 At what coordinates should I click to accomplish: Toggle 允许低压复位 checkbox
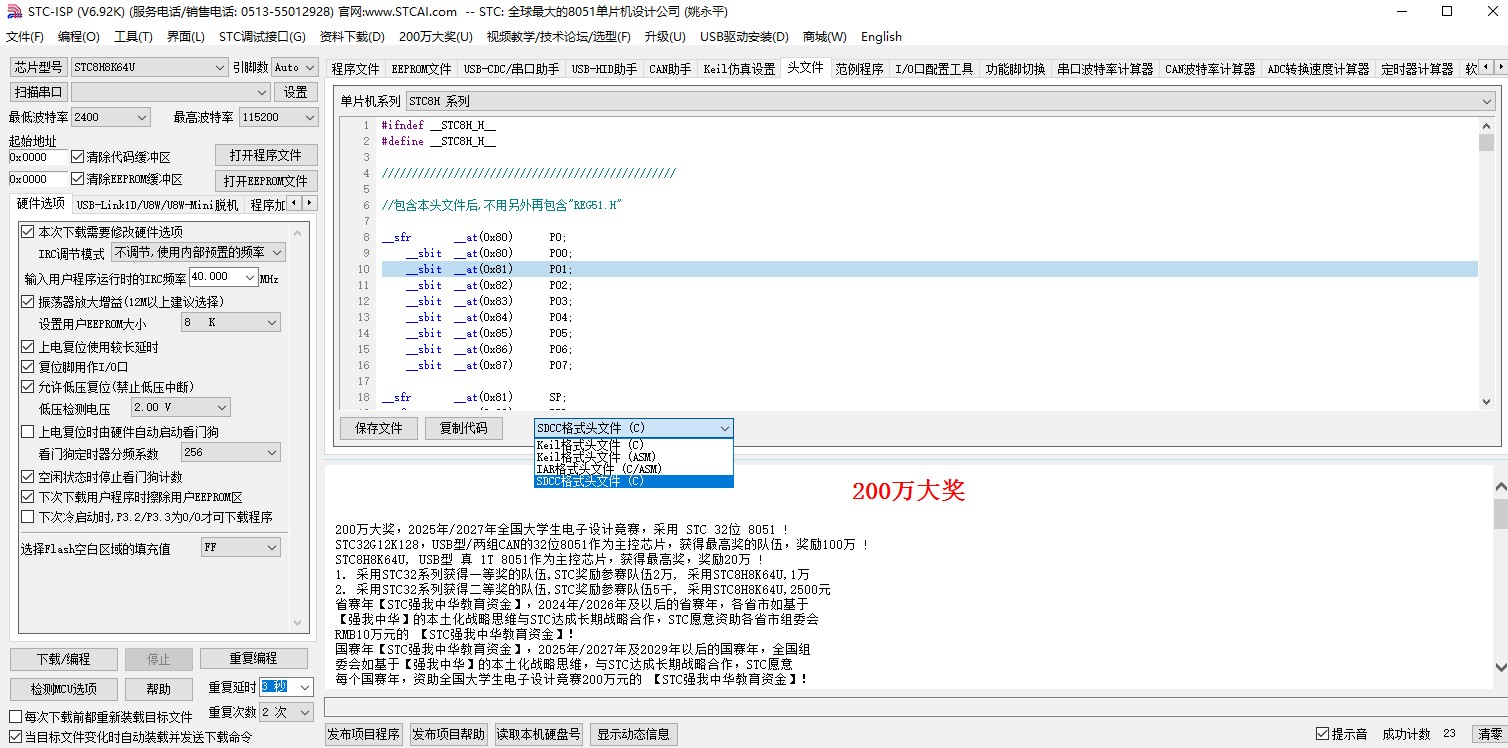click(x=28, y=387)
